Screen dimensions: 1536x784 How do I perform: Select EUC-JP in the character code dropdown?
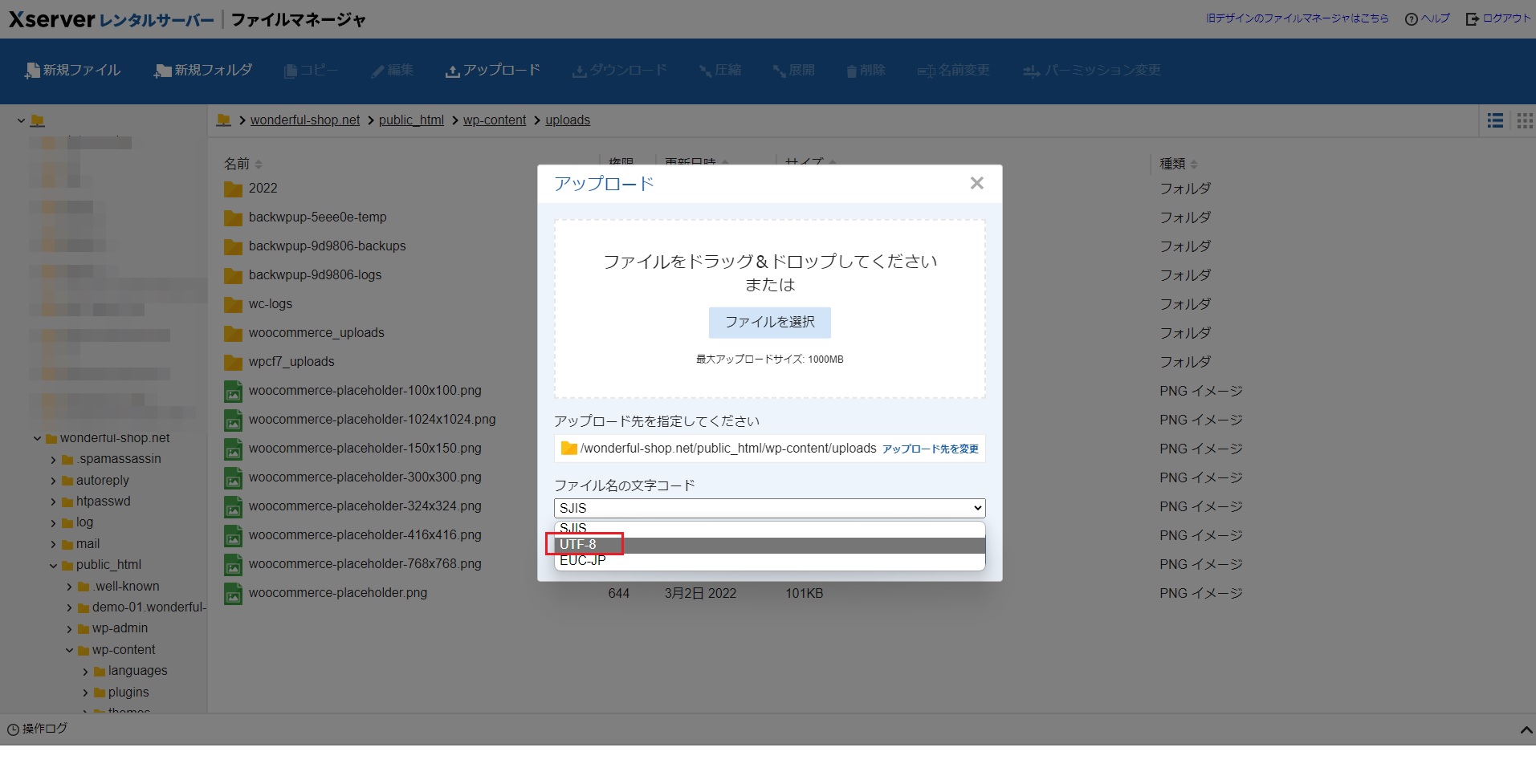coord(582,560)
